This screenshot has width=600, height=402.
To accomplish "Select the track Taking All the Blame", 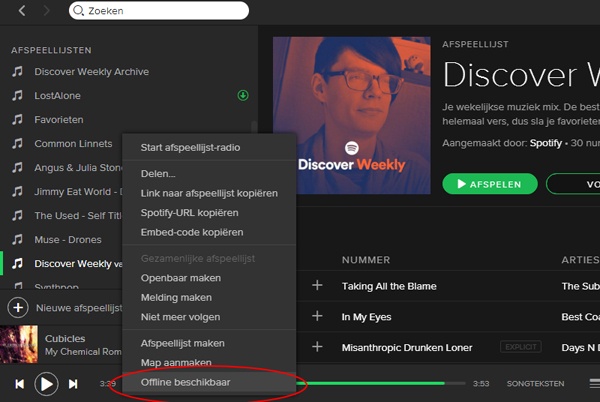I will 389,286.
